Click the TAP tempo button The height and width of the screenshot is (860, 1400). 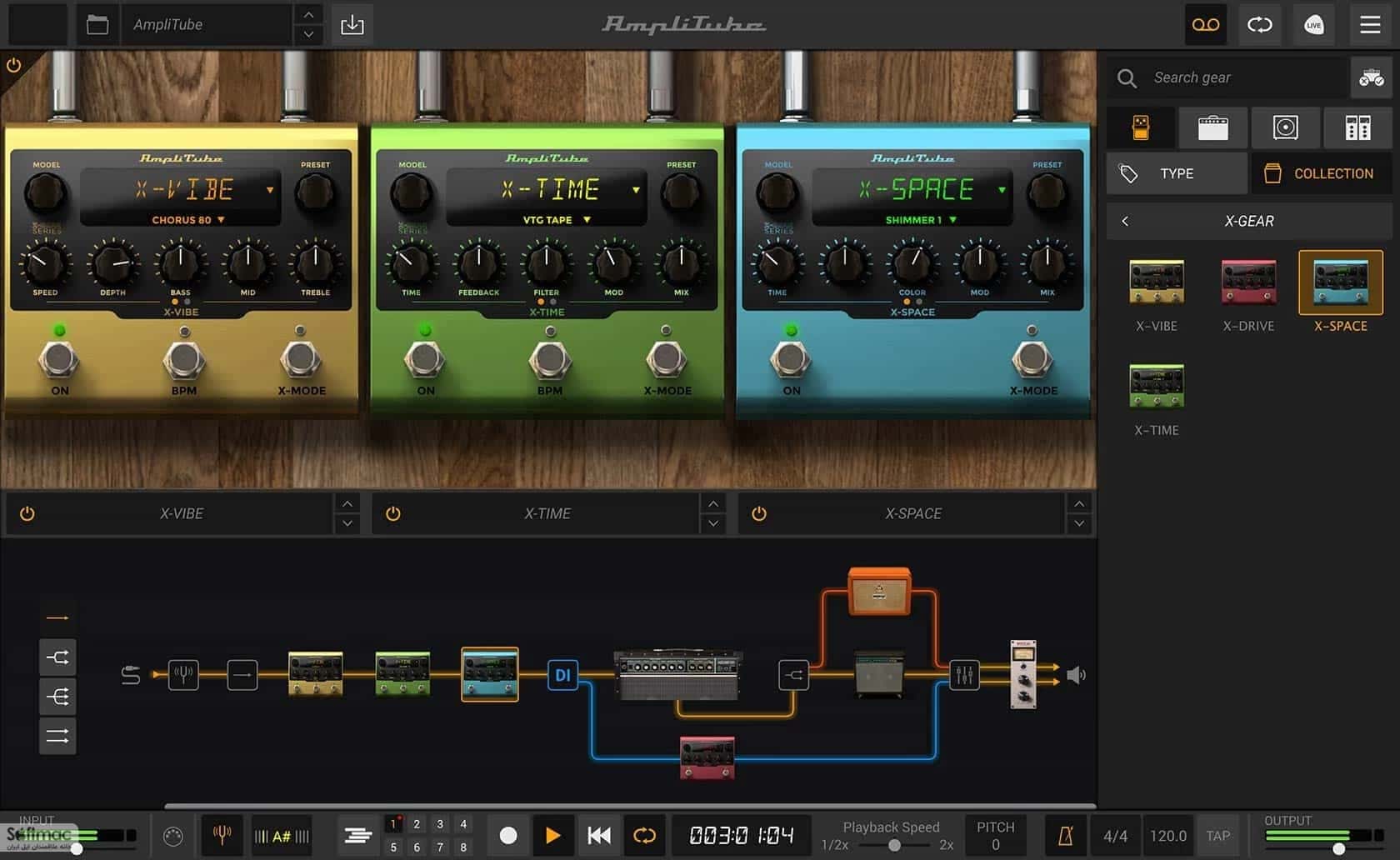pyautogui.click(x=1217, y=836)
